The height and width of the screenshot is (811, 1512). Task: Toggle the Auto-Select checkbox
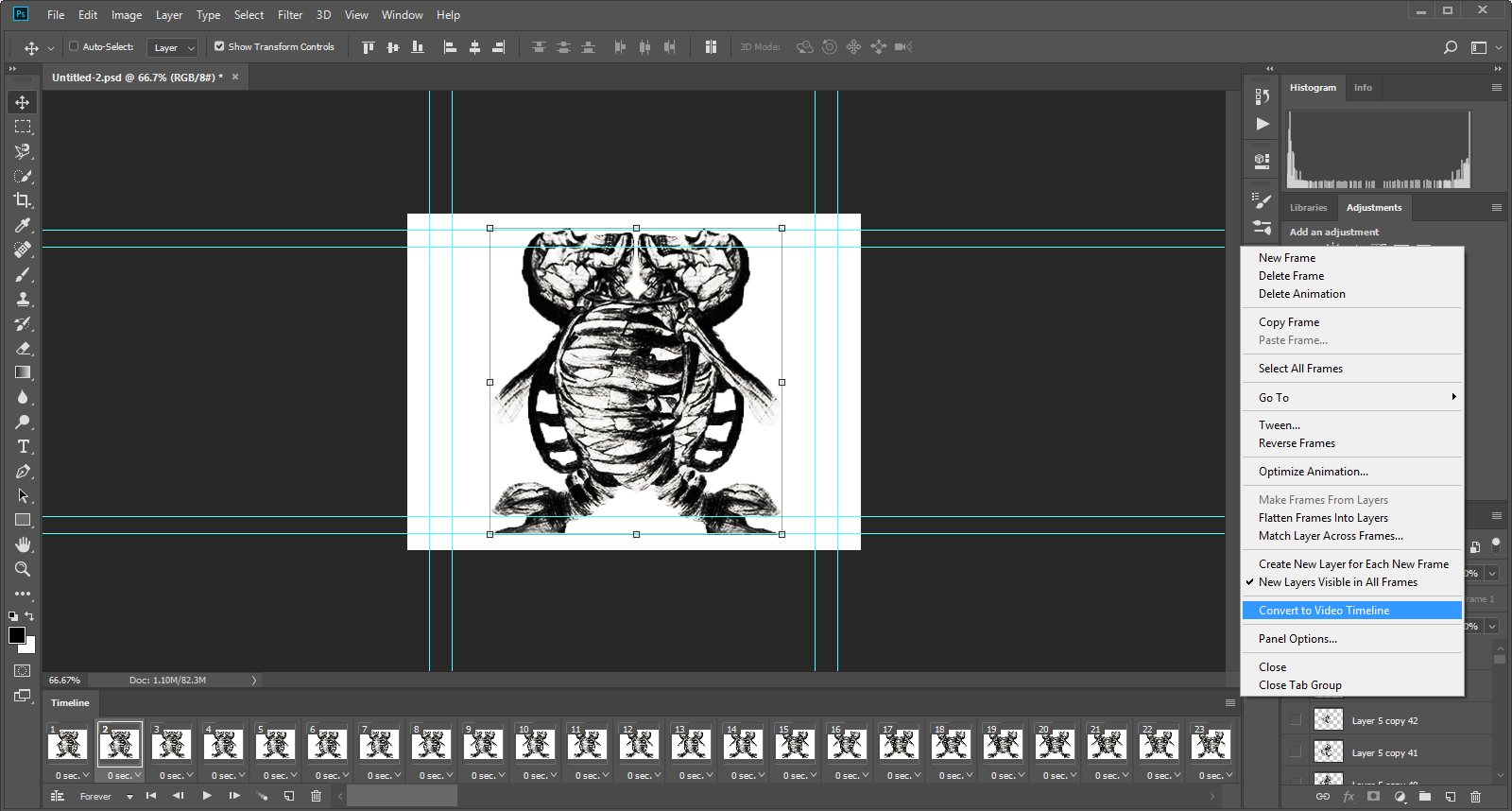click(x=74, y=46)
